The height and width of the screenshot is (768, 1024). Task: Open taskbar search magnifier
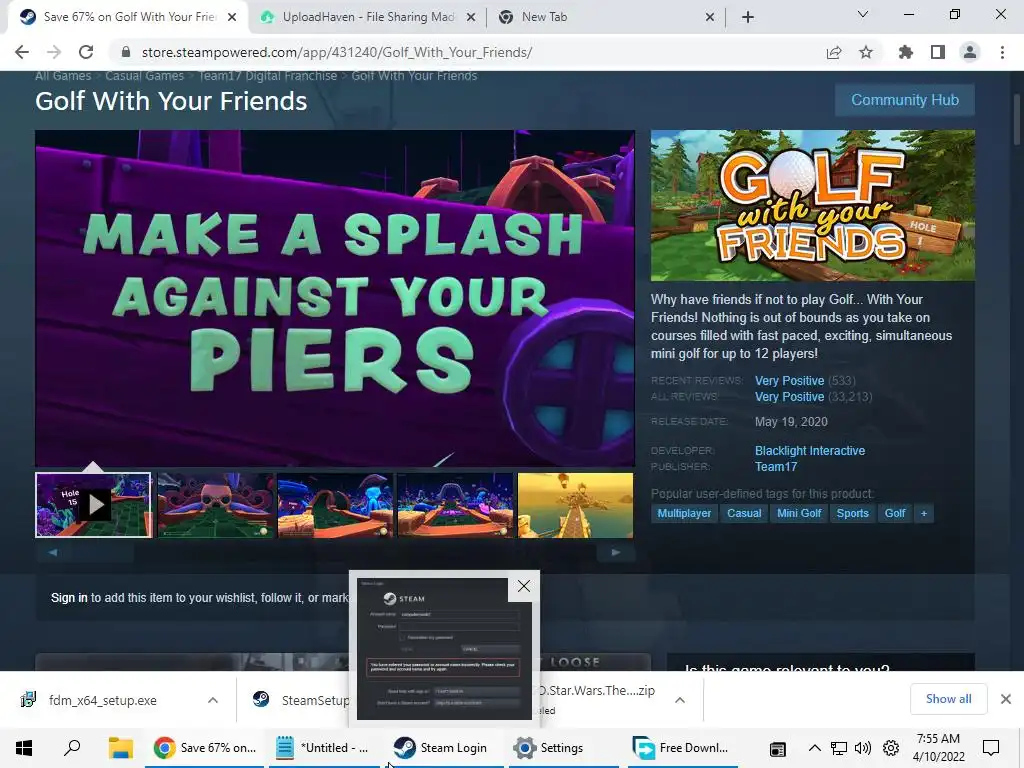coord(72,748)
